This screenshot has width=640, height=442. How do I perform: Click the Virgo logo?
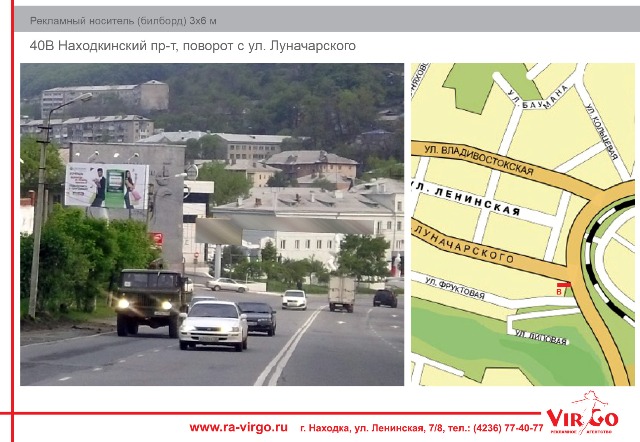581,416
